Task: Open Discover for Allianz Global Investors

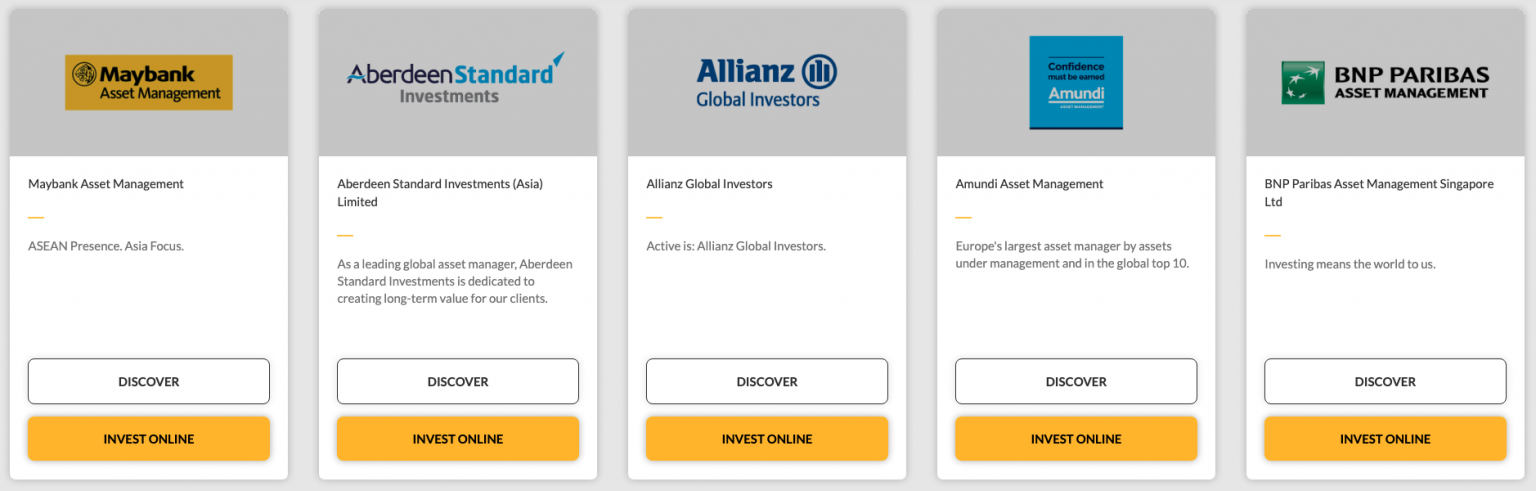Action: point(767,381)
